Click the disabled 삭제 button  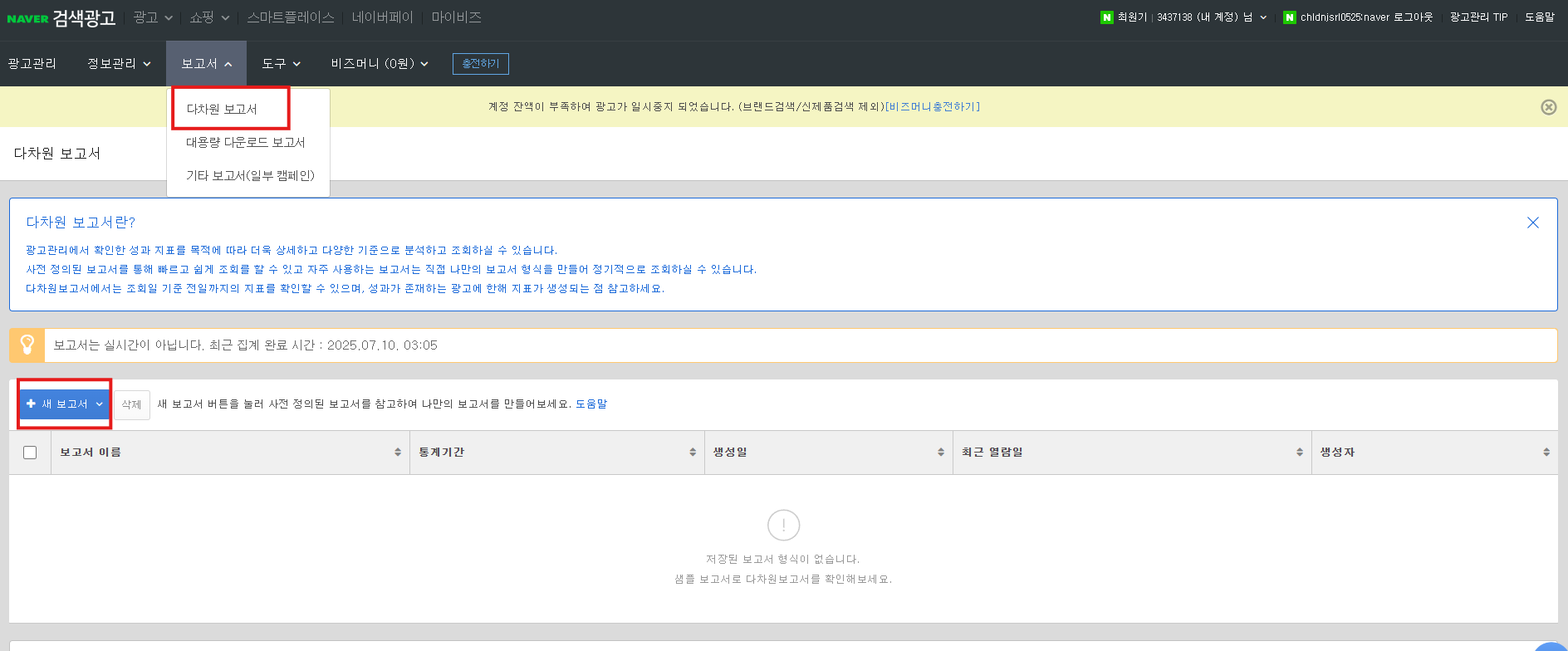click(x=132, y=404)
